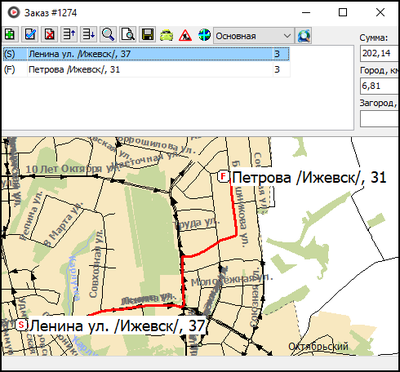Click the document preview magnifier icon
The image size is (400, 372).
click(x=128, y=35)
